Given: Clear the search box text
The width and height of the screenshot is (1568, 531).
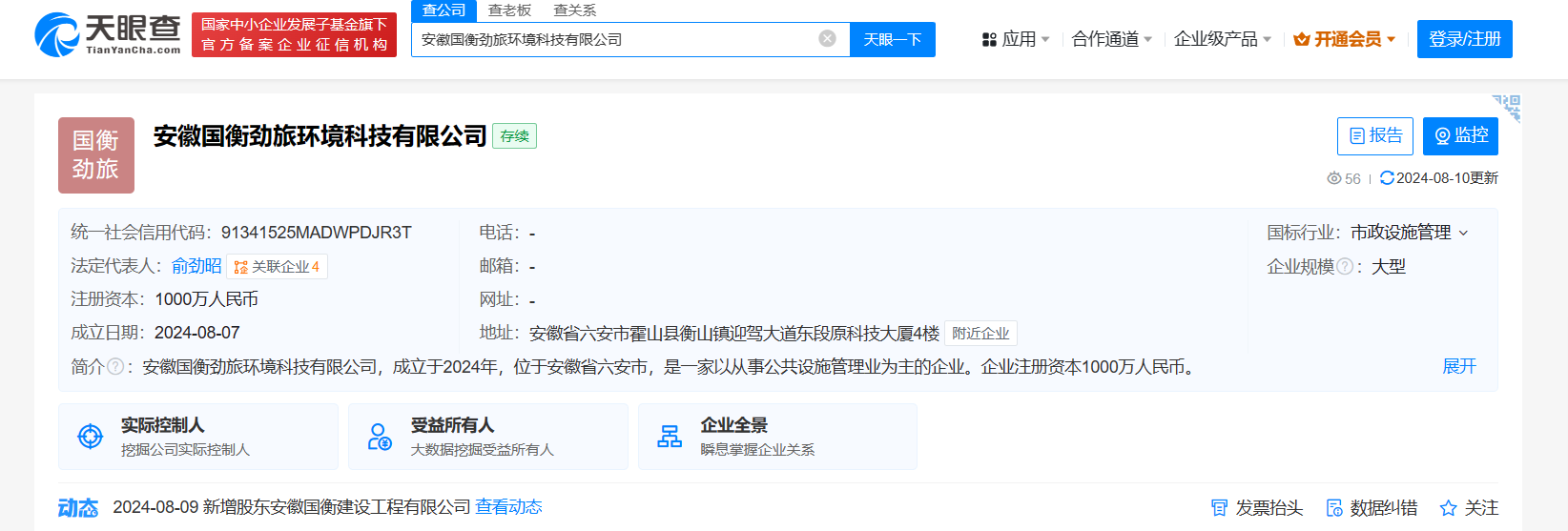Looking at the screenshot, I should click(827, 38).
